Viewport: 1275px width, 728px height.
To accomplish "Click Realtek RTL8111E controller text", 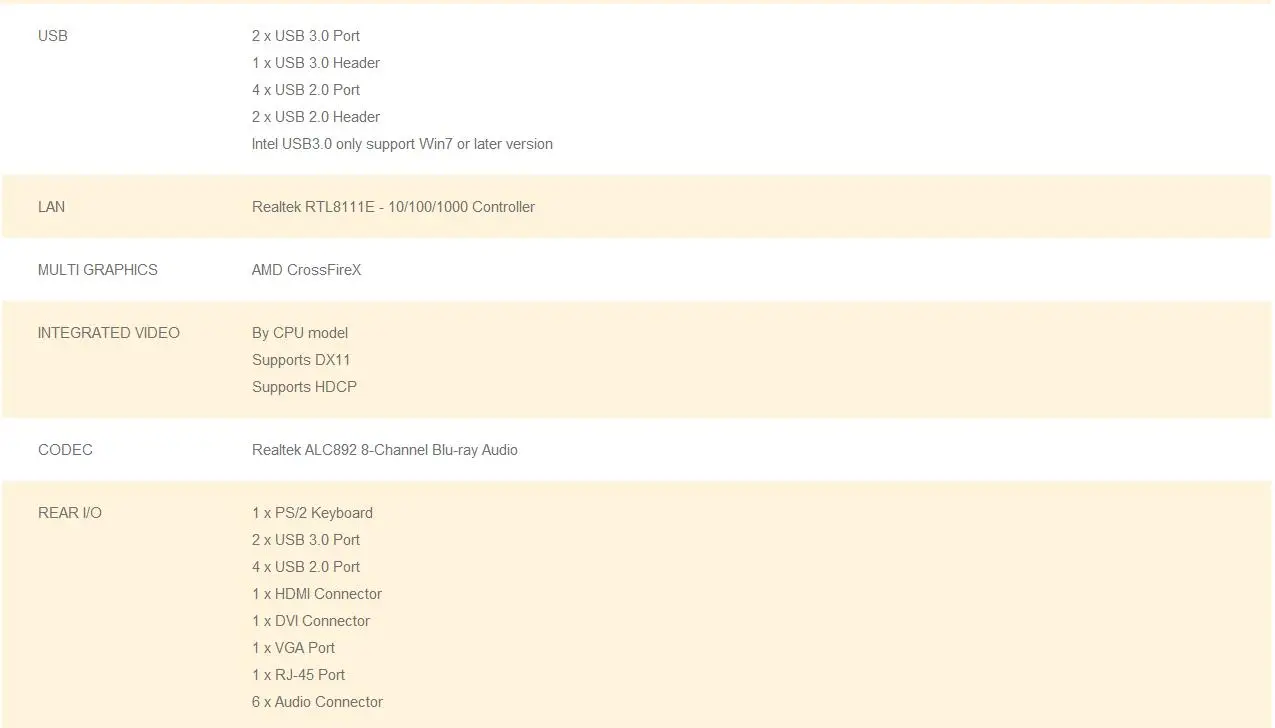I will coord(393,207).
